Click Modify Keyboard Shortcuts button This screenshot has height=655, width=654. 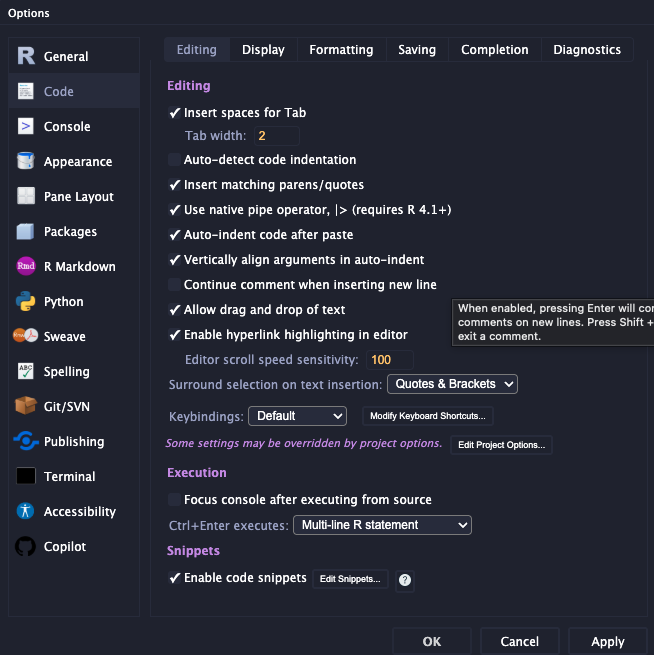click(427, 416)
